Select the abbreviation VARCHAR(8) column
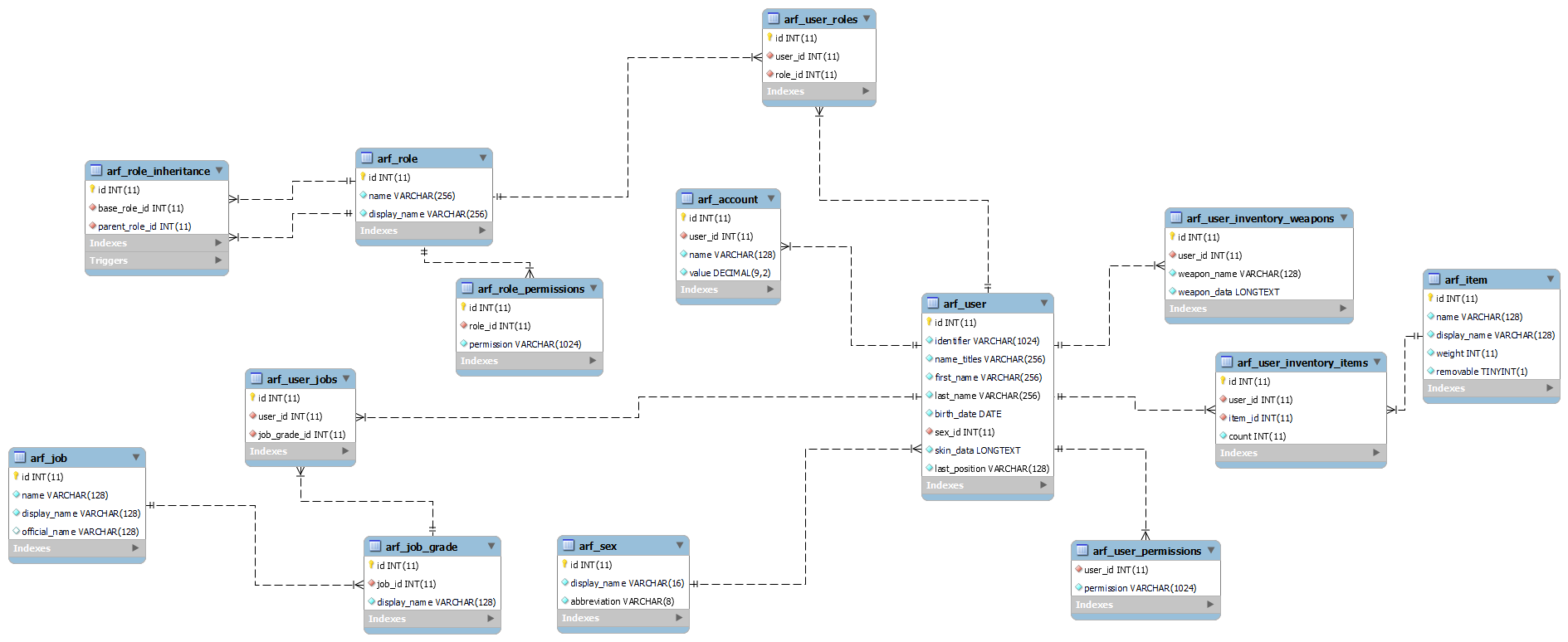Screen dimensions: 1568x642 pyautogui.click(x=623, y=601)
